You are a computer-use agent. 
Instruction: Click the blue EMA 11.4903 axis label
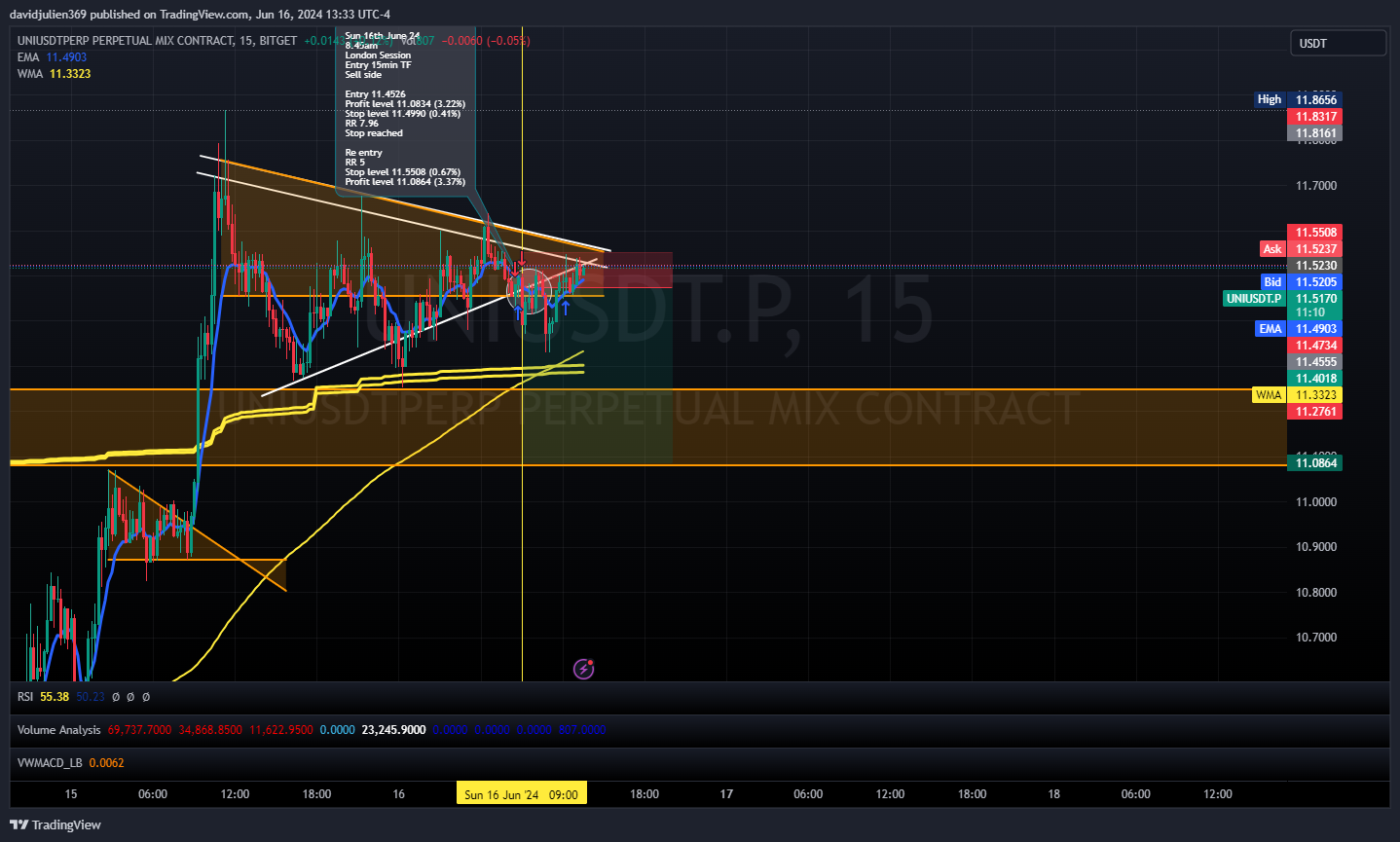[1299, 328]
